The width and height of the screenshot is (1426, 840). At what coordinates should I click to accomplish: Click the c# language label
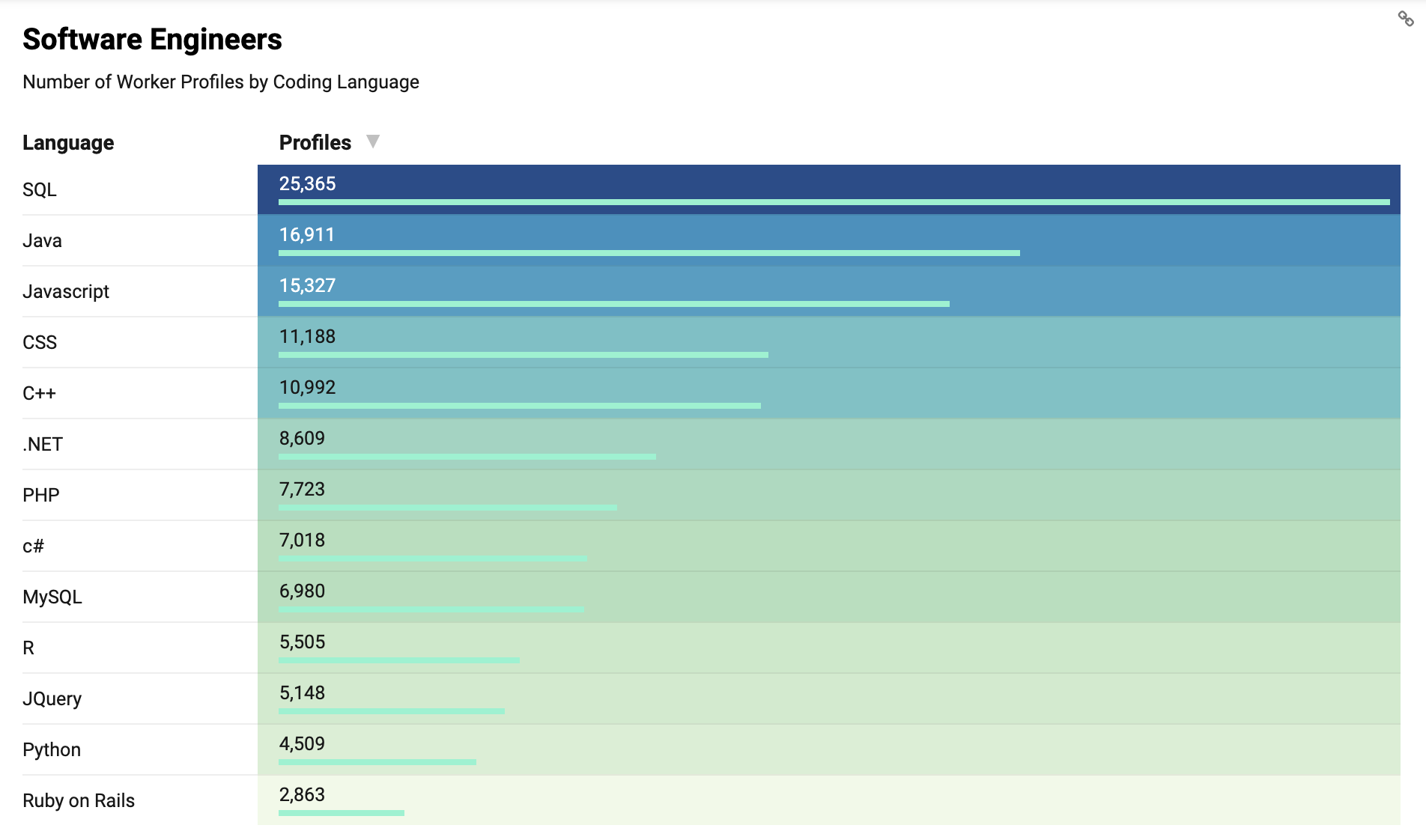pos(34,547)
